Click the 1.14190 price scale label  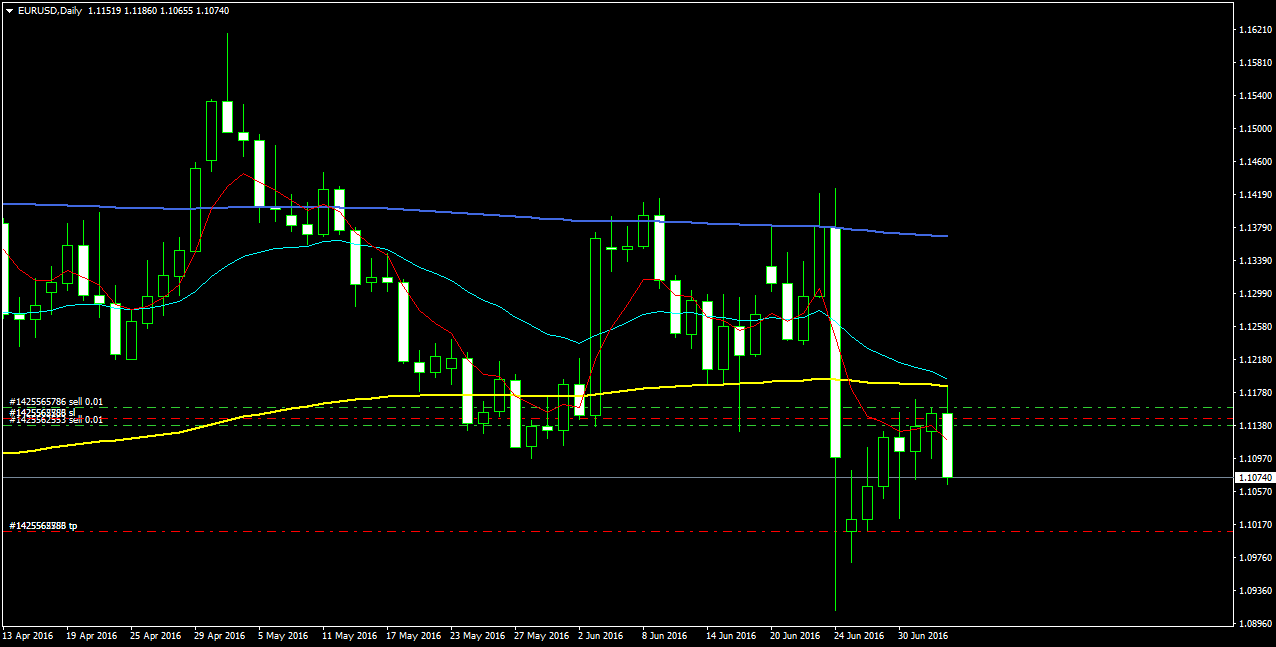coord(1256,195)
